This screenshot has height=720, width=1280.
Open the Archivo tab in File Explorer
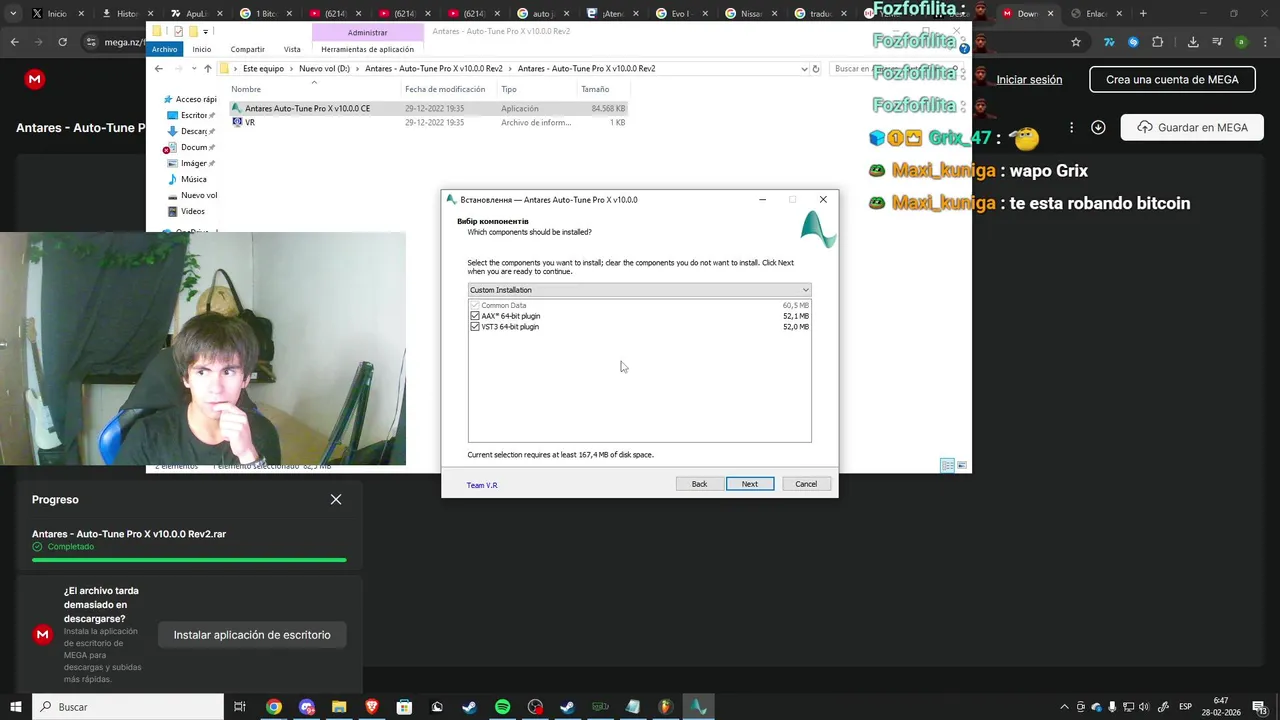[164, 49]
